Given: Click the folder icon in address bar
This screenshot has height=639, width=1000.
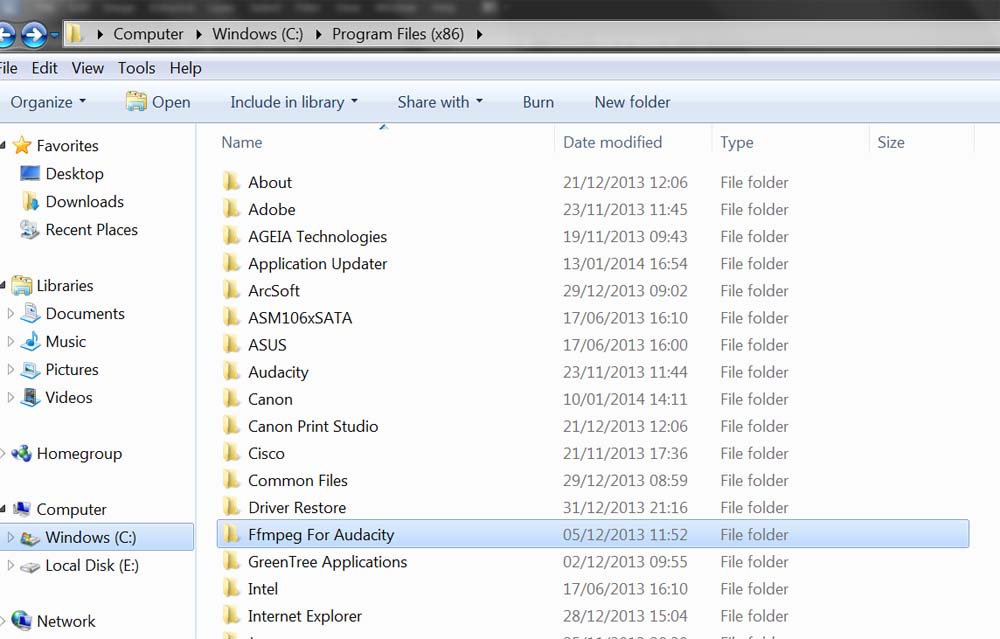Looking at the screenshot, I should pos(75,34).
